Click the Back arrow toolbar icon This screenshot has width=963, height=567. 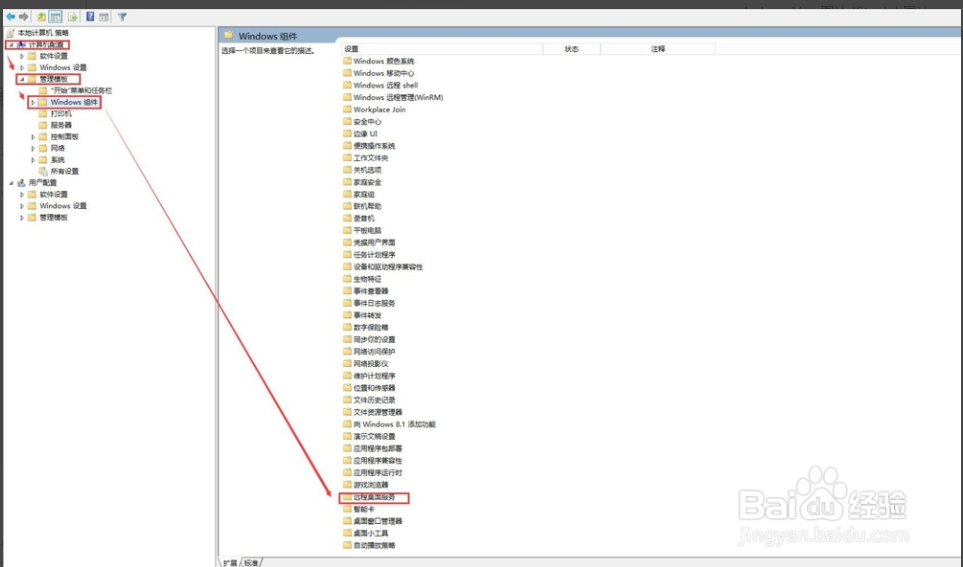10,17
